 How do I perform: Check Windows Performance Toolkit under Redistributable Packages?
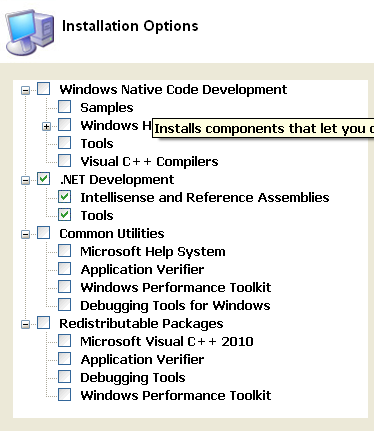click(x=64, y=395)
